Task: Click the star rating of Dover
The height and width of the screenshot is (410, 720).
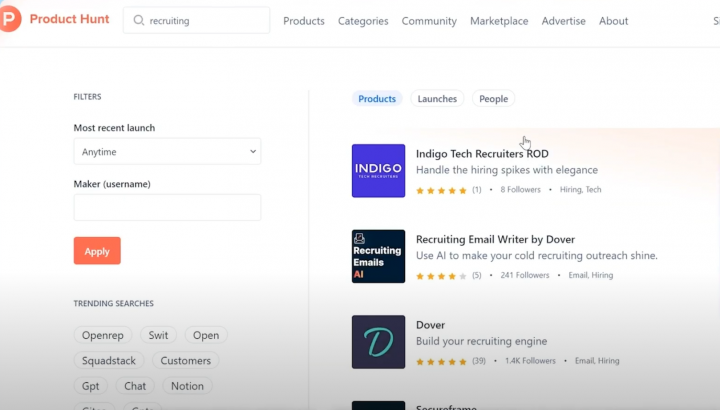Action: [x=441, y=361]
